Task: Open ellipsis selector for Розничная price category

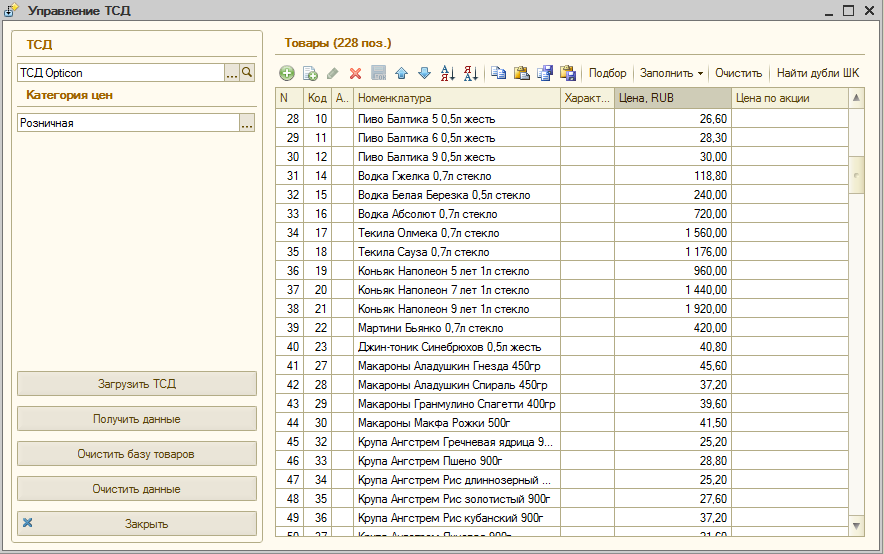Action: [247, 123]
